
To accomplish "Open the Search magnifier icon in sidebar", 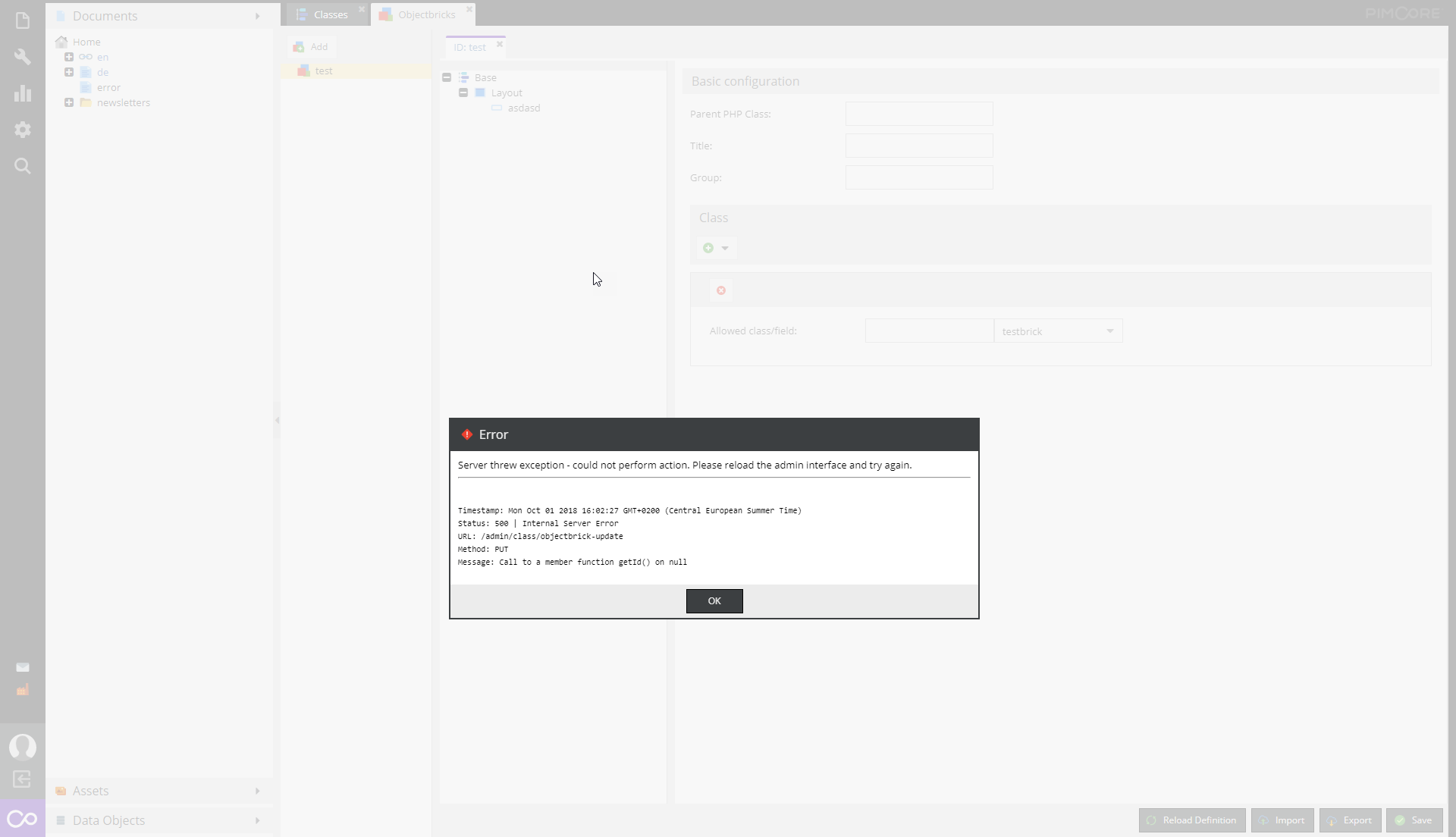I will point(23,166).
